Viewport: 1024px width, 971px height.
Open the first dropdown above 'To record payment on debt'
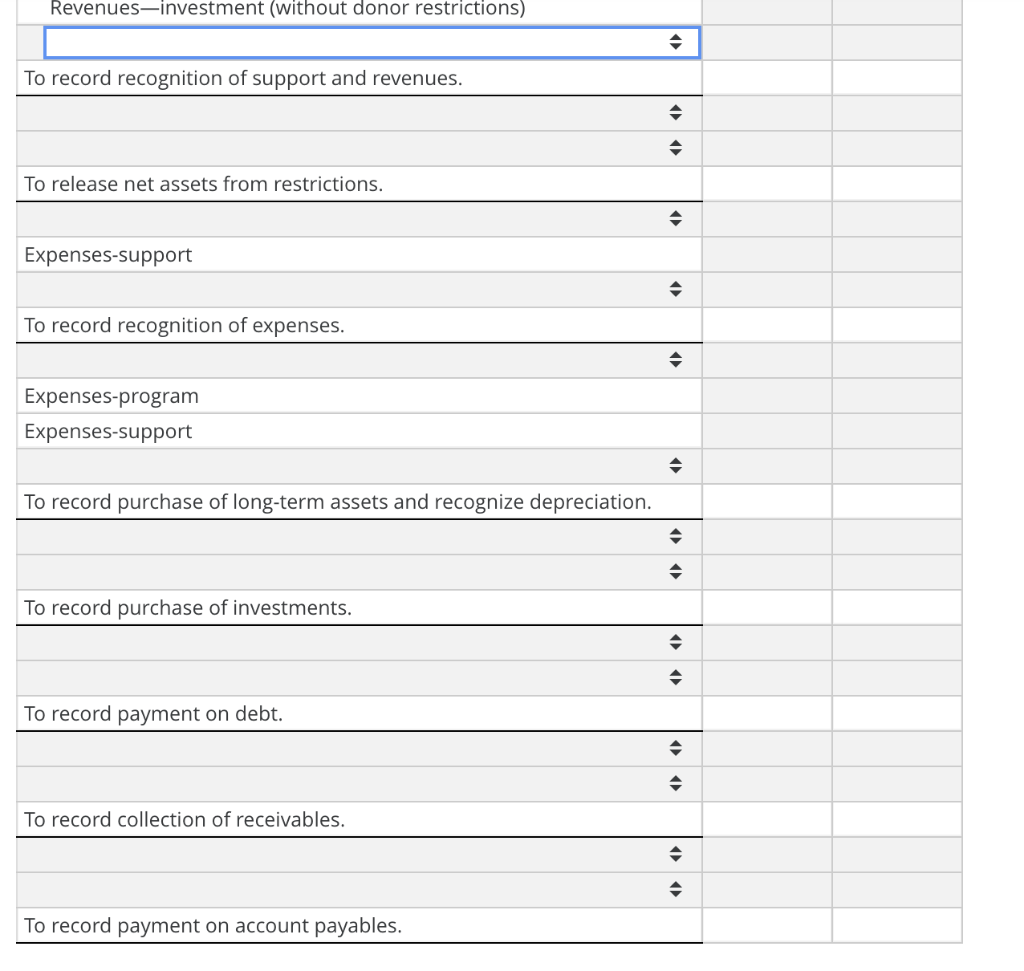point(677,642)
